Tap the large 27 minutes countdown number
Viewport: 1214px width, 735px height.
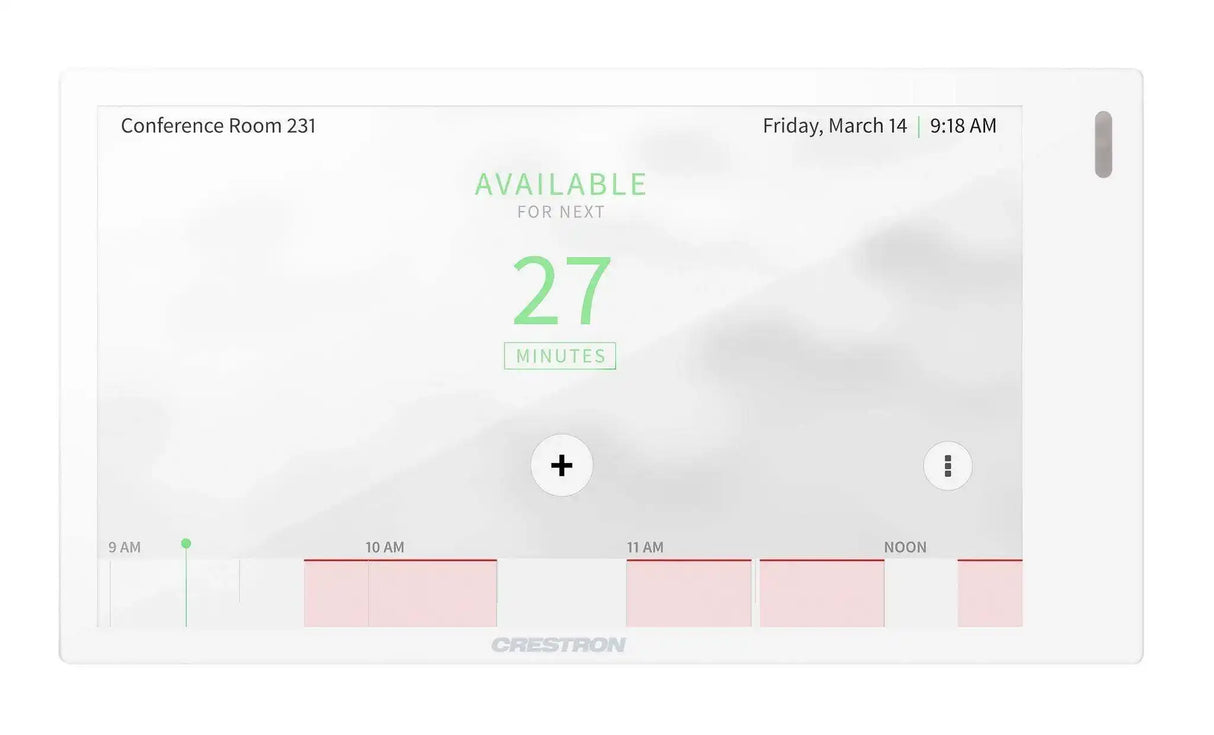tap(561, 291)
